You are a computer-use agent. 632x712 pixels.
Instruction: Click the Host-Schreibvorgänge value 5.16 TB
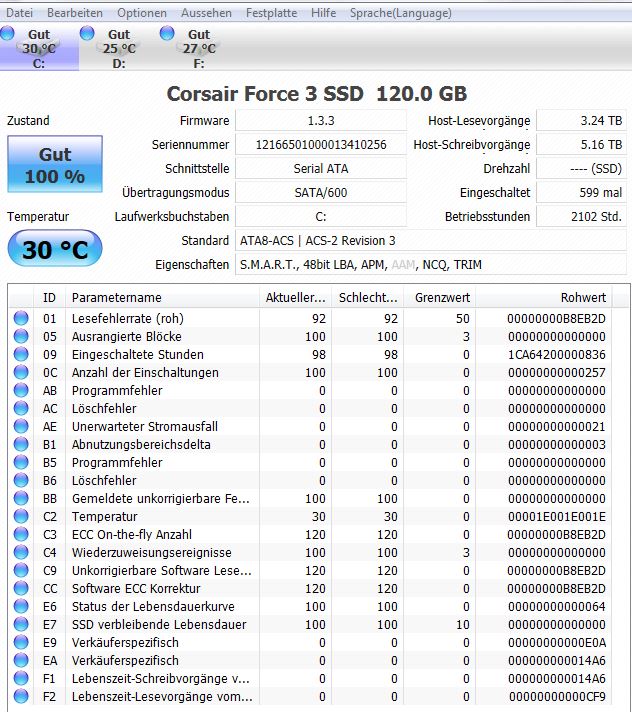tap(582, 145)
